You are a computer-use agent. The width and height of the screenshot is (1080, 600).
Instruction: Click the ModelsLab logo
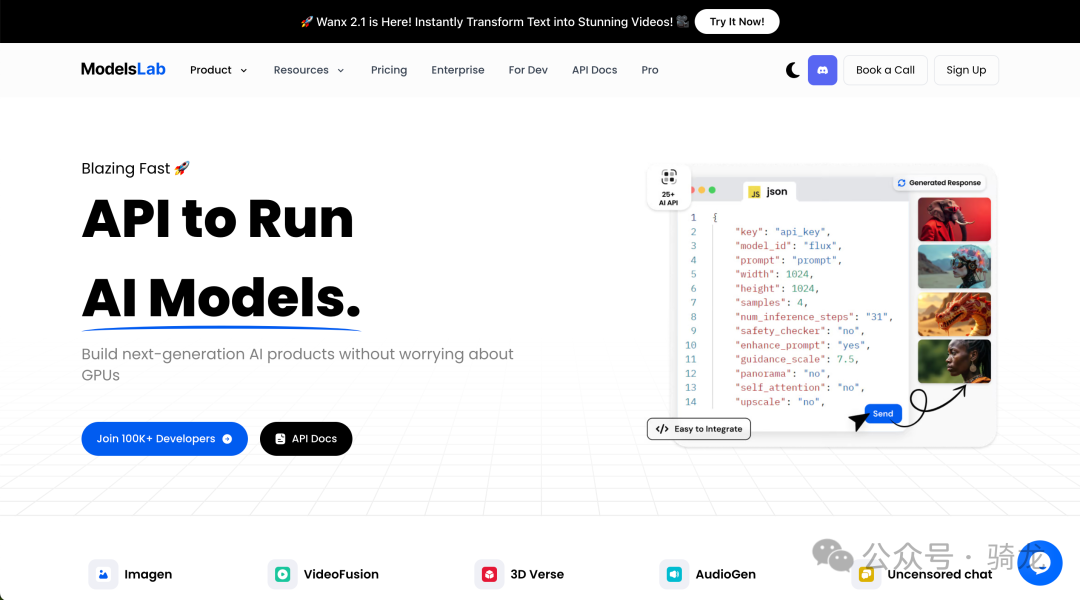coord(123,70)
